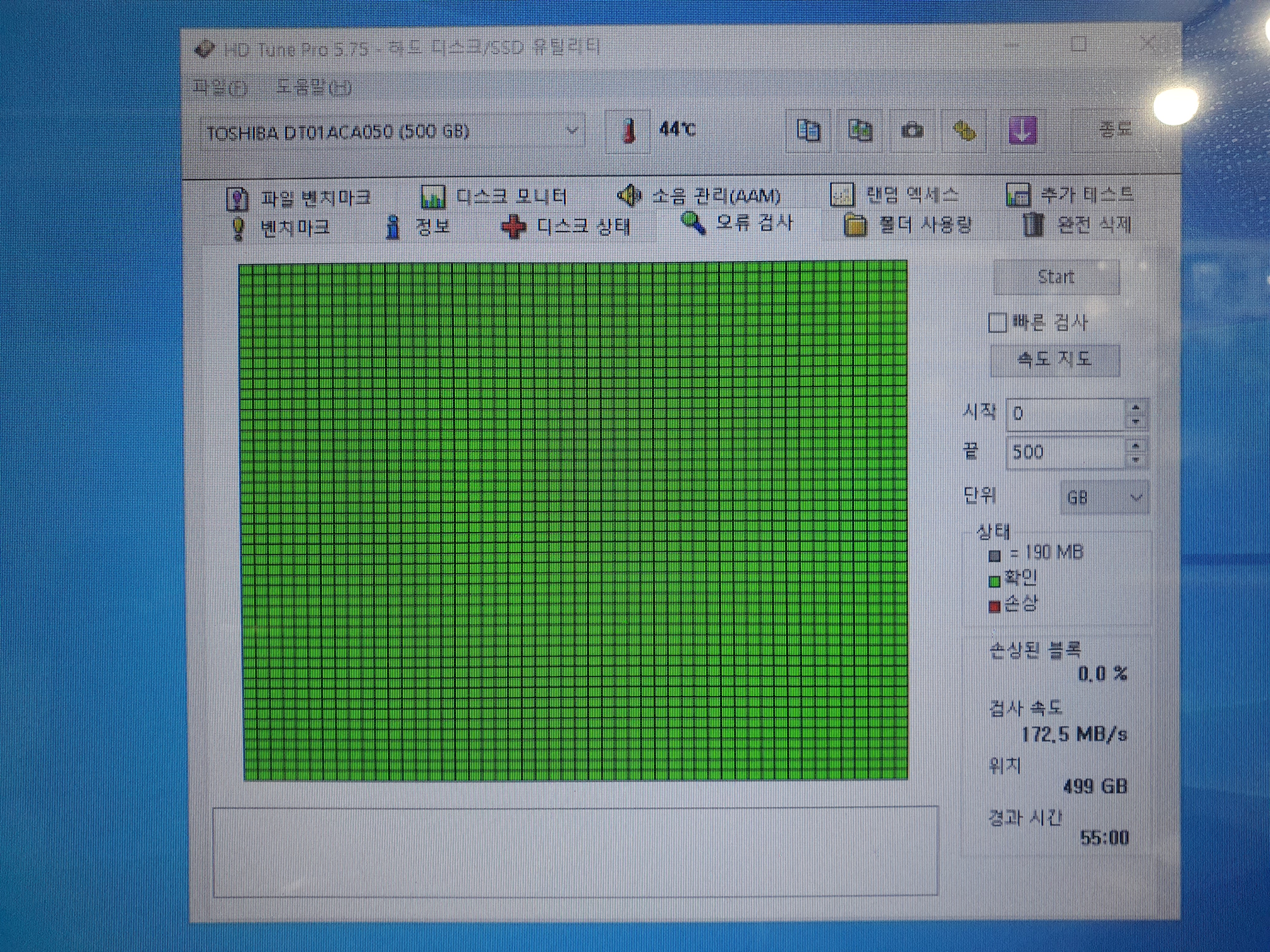Increase 끝 value with up arrow
Image resolution: width=1270 pixels, height=952 pixels.
[x=1135, y=446]
